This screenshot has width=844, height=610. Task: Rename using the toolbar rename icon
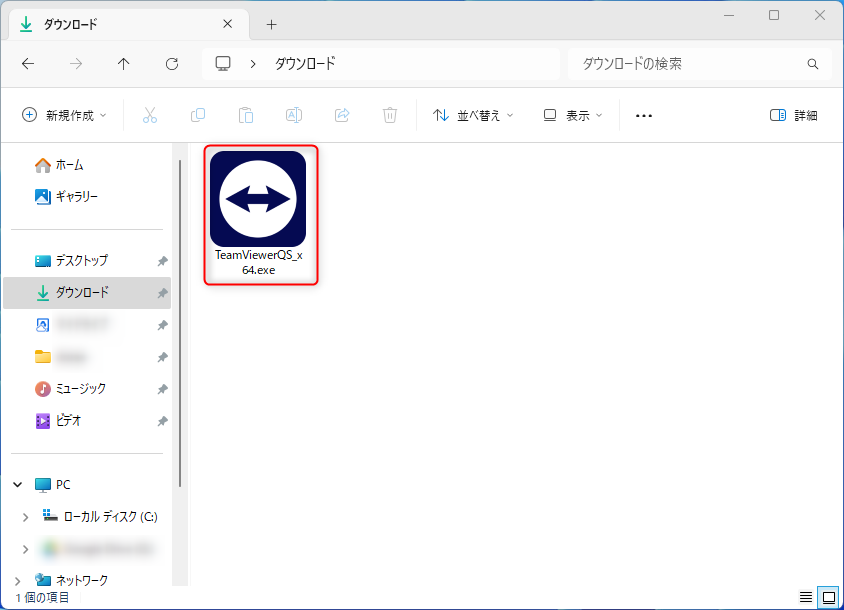(294, 115)
